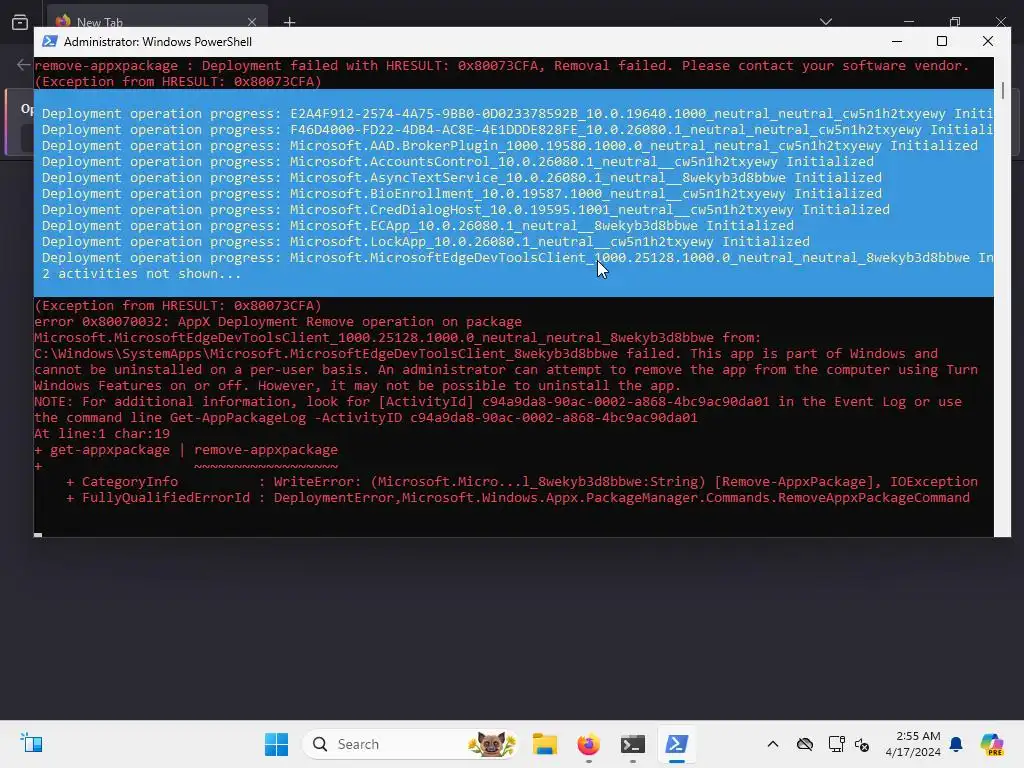1024x768 pixels.
Task: Click 'At line:1 char:19' text
Action: [x=102, y=434]
